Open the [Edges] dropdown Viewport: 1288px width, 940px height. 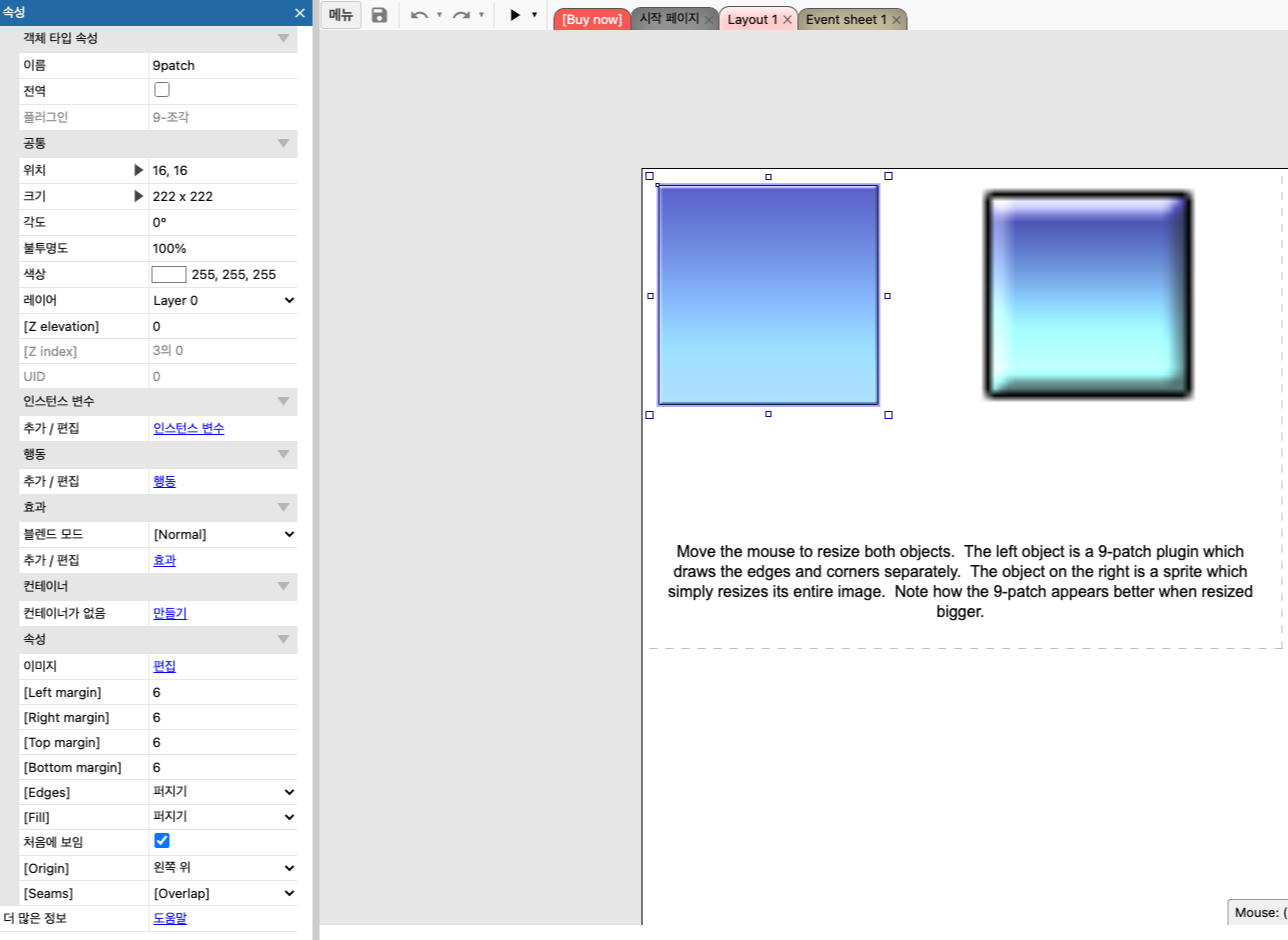pos(223,792)
